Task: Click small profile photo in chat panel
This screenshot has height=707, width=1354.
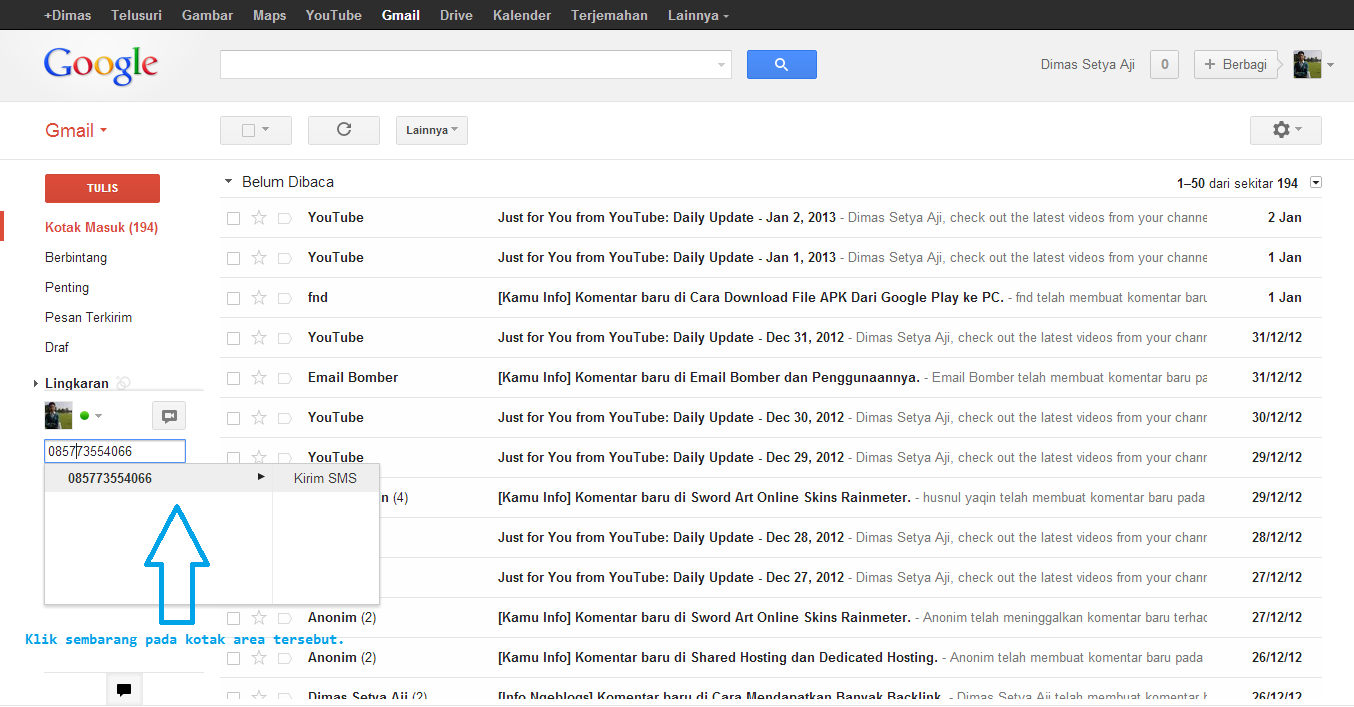Action: tap(59, 416)
